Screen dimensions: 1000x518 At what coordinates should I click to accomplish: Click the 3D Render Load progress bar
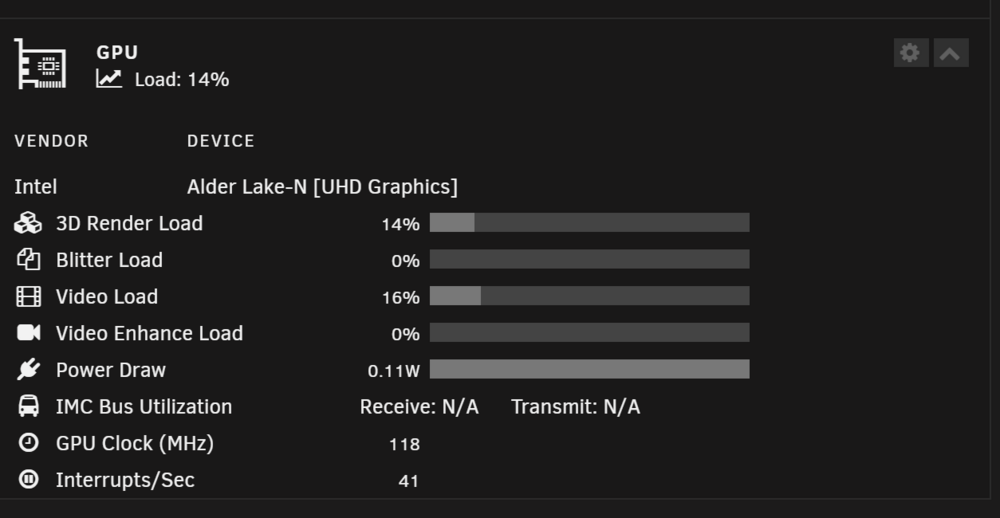pos(589,223)
